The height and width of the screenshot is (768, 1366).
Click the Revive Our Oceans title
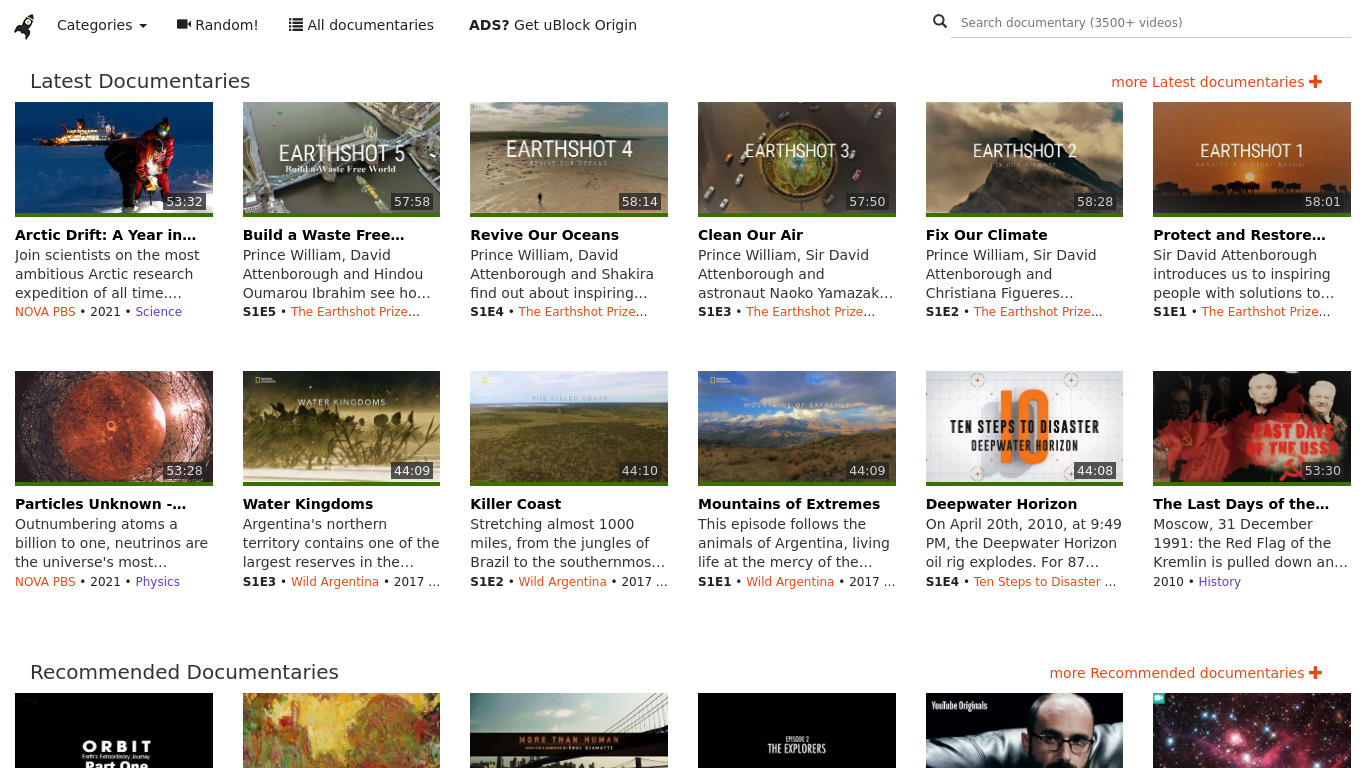tap(544, 235)
